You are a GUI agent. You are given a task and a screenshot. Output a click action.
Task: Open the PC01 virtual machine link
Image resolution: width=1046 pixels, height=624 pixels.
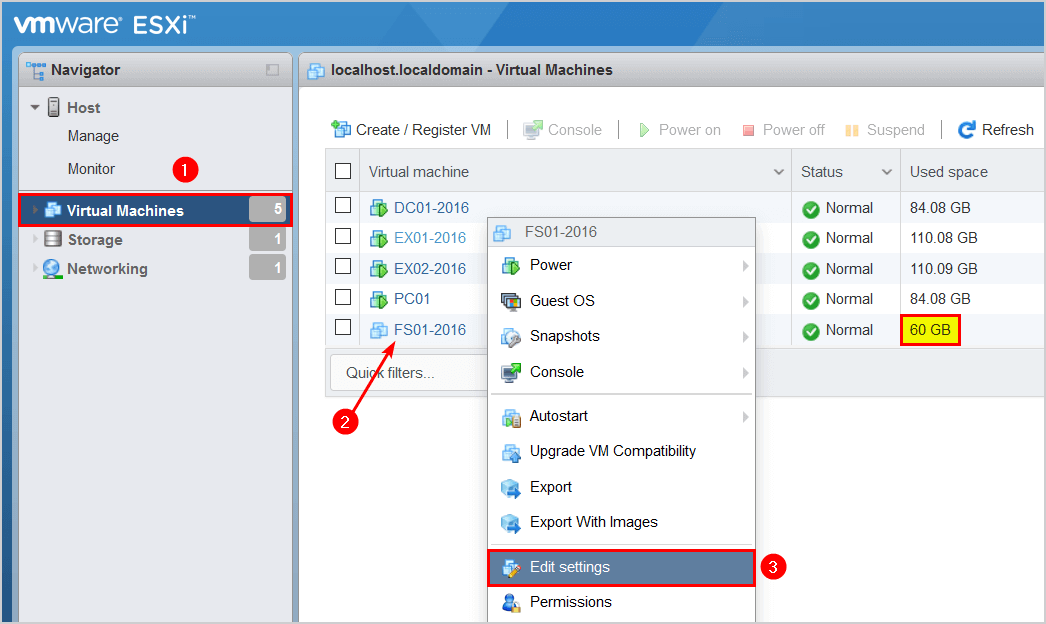(x=412, y=299)
